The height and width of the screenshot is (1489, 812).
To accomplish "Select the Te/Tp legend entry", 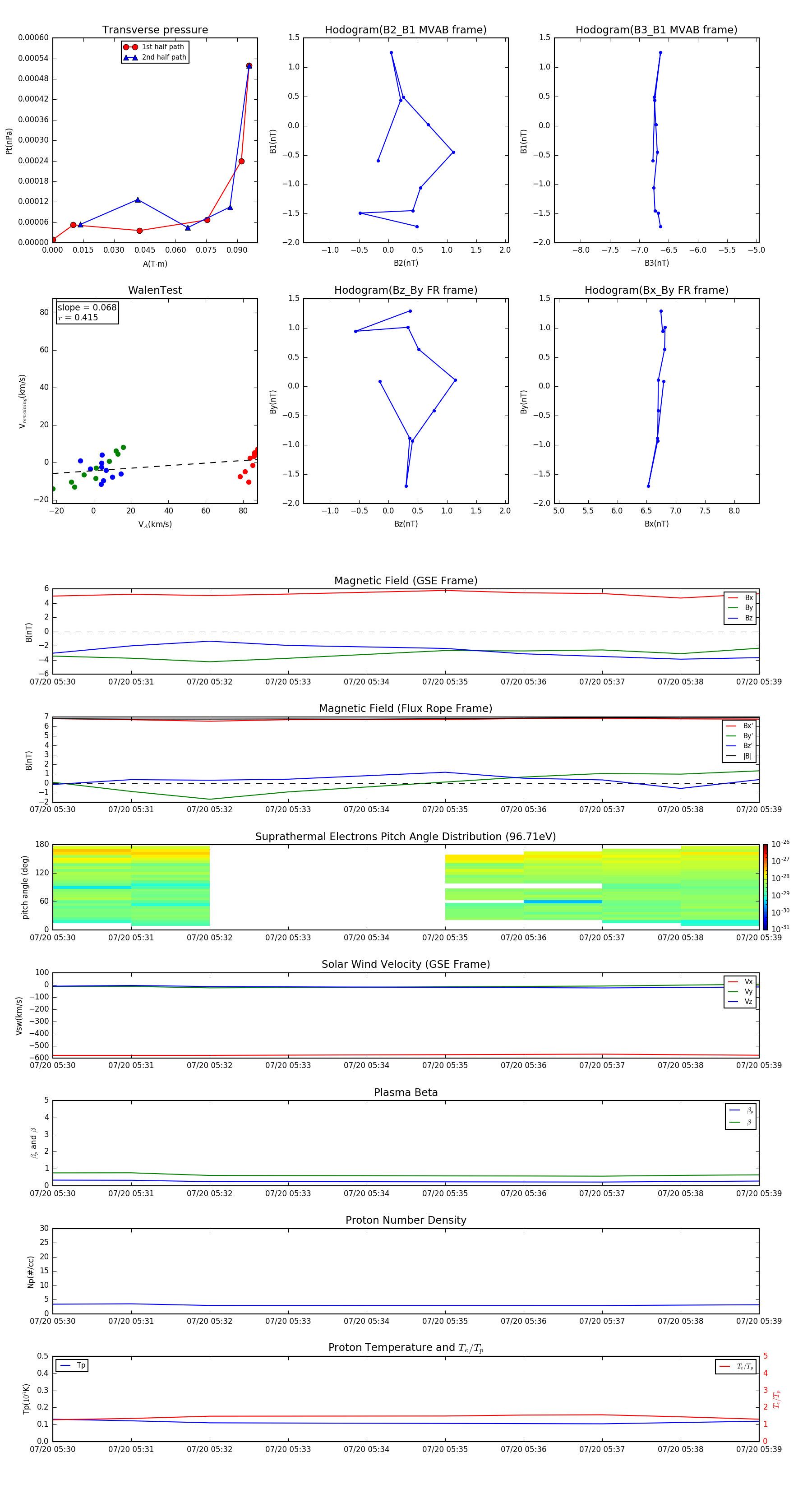I will [736, 1366].
